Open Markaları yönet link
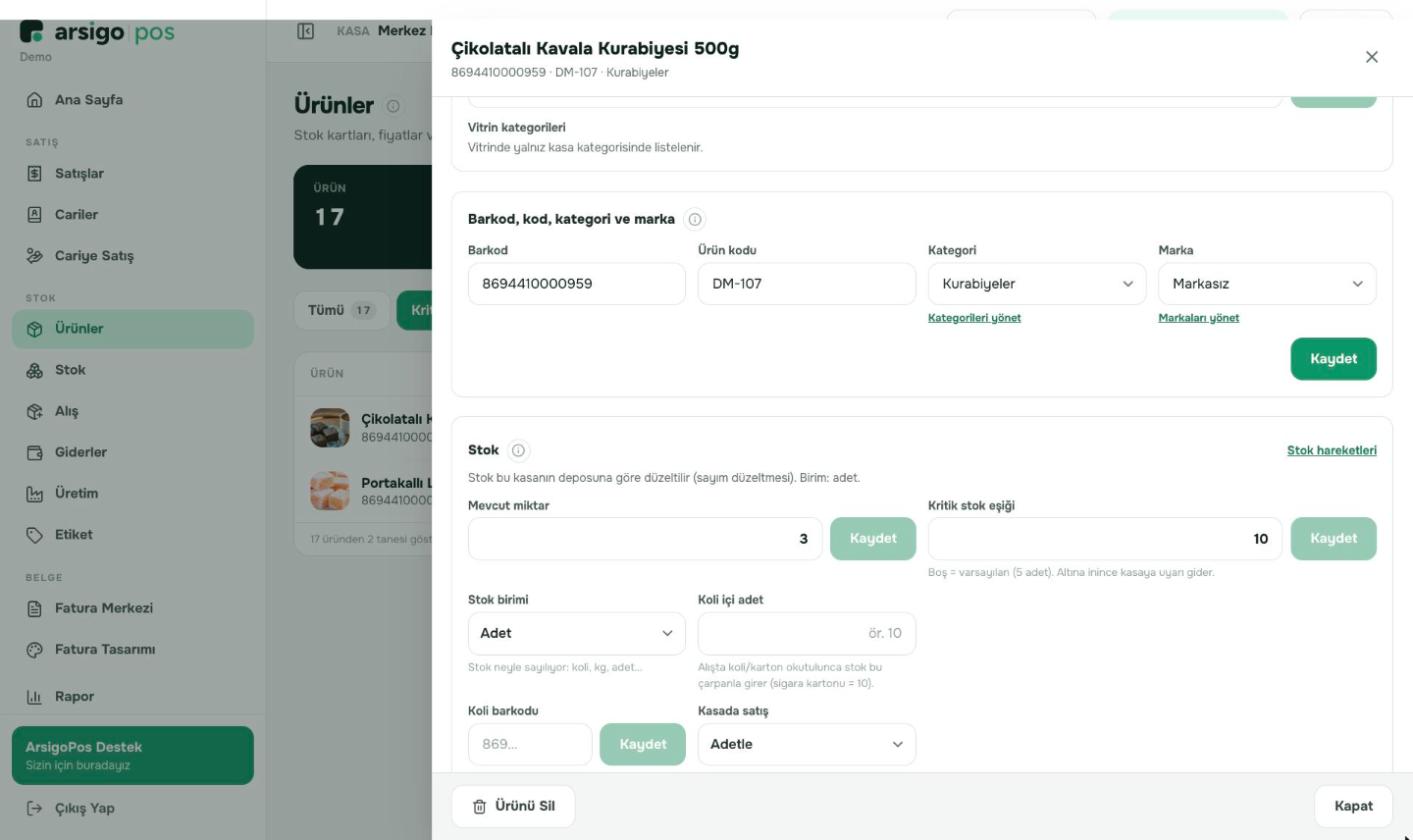1413x840 pixels. pos(1199,318)
